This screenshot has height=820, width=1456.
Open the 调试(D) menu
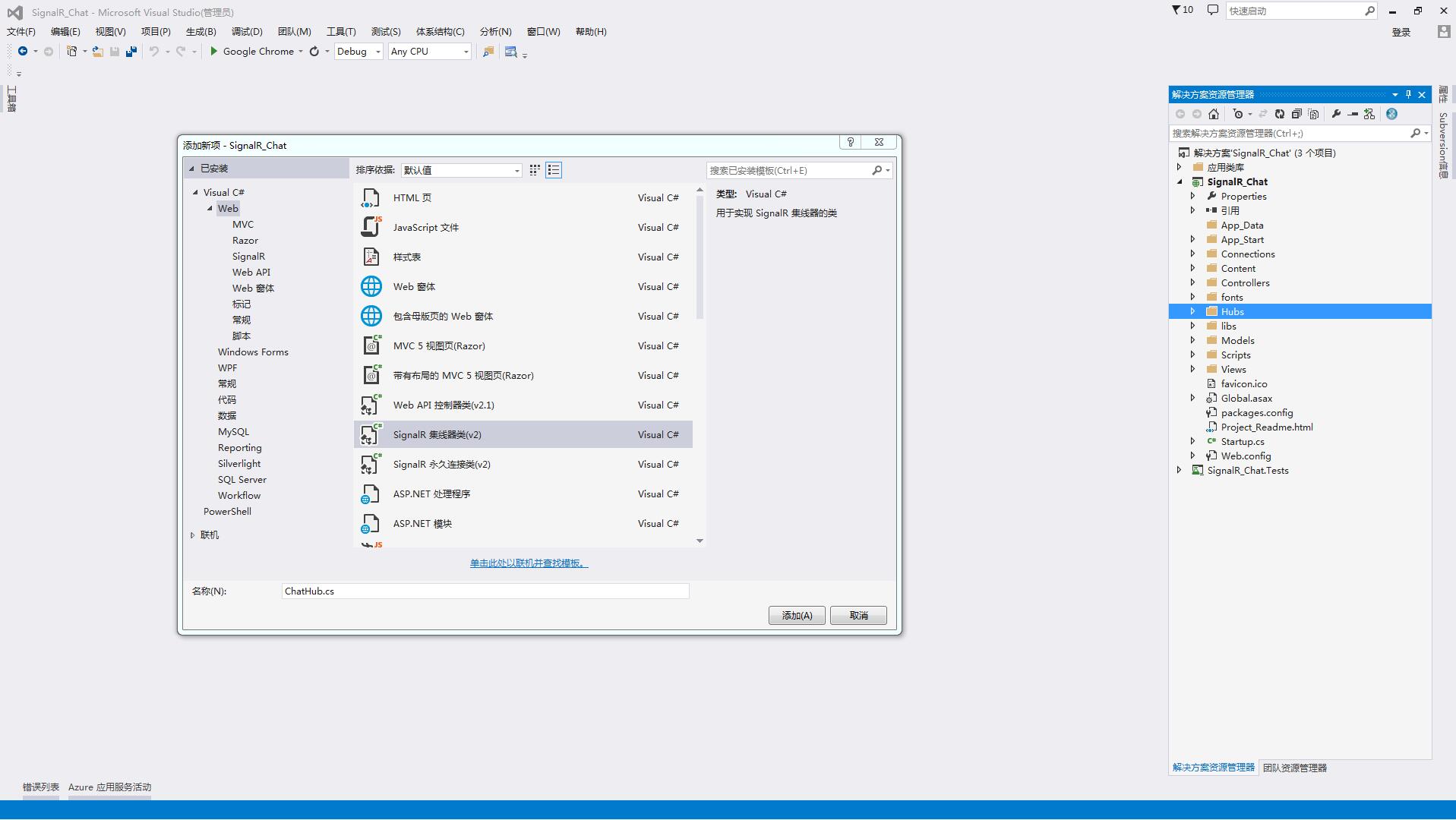[x=247, y=32]
